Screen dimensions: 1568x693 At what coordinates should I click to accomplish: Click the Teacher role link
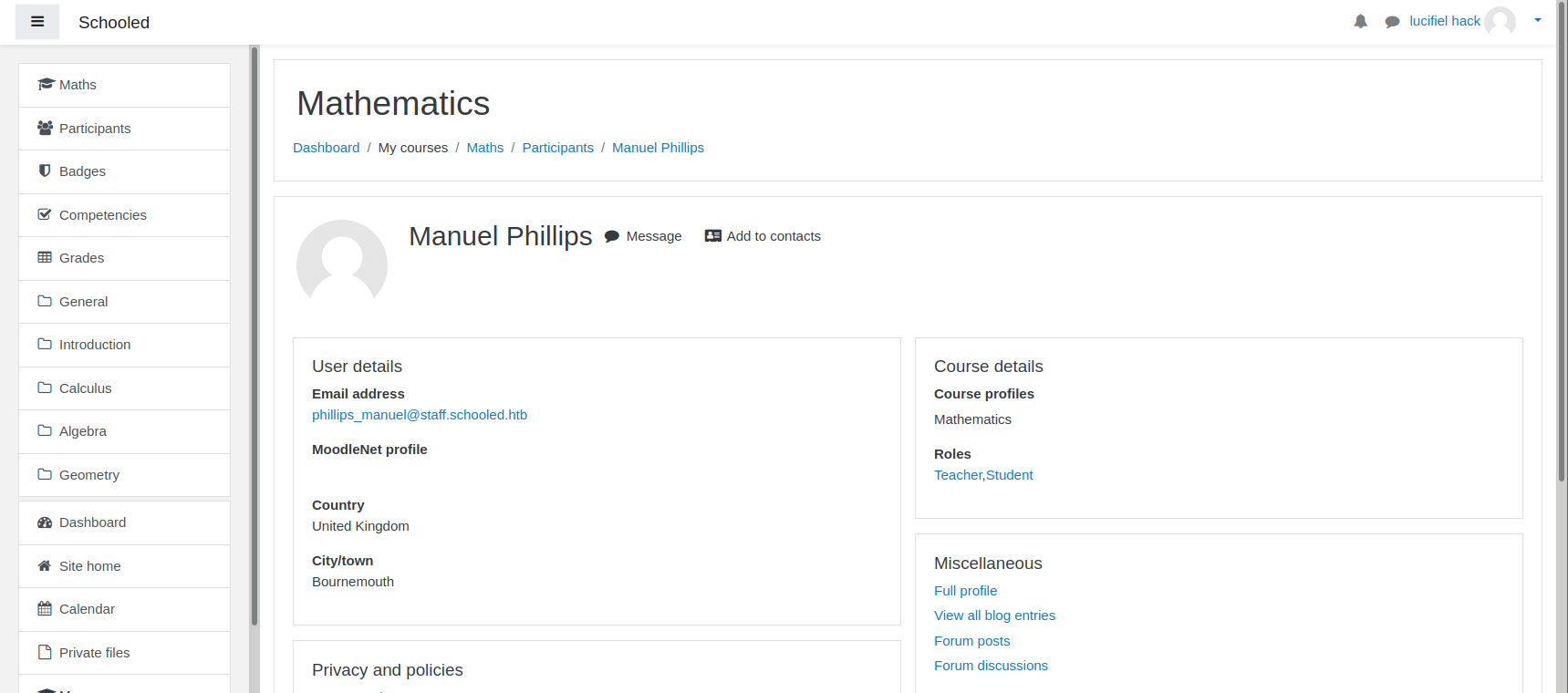click(x=958, y=475)
